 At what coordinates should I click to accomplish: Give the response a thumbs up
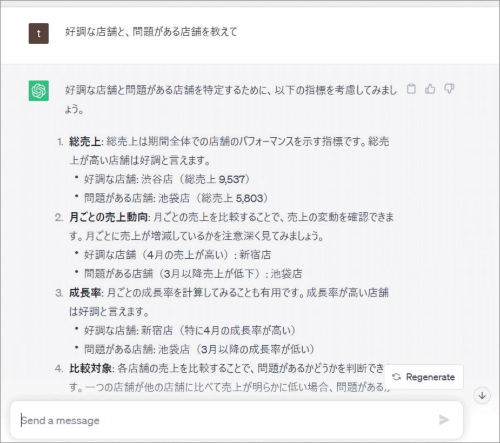(430, 89)
